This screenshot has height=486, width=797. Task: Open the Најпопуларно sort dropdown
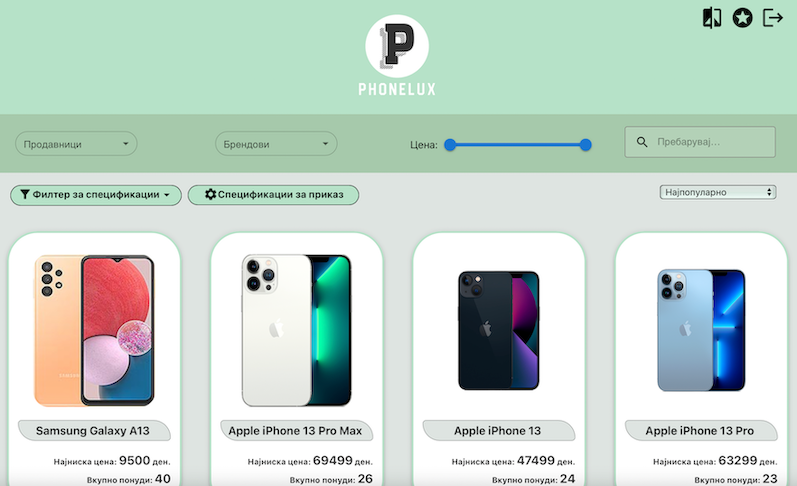[x=718, y=192]
